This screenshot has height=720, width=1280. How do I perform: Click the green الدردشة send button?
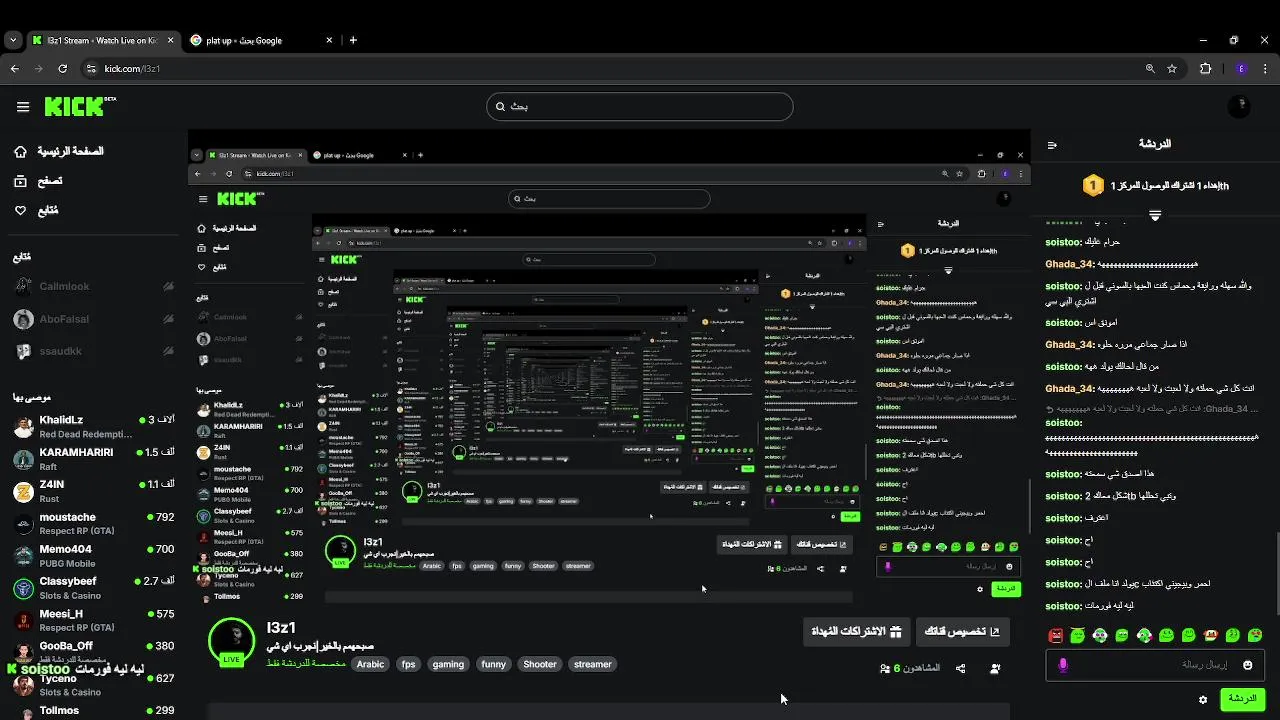click(1242, 699)
